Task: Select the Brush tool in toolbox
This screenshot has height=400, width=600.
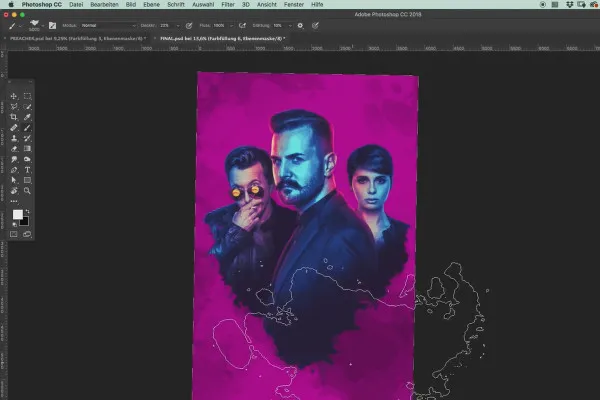Action: coord(27,127)
